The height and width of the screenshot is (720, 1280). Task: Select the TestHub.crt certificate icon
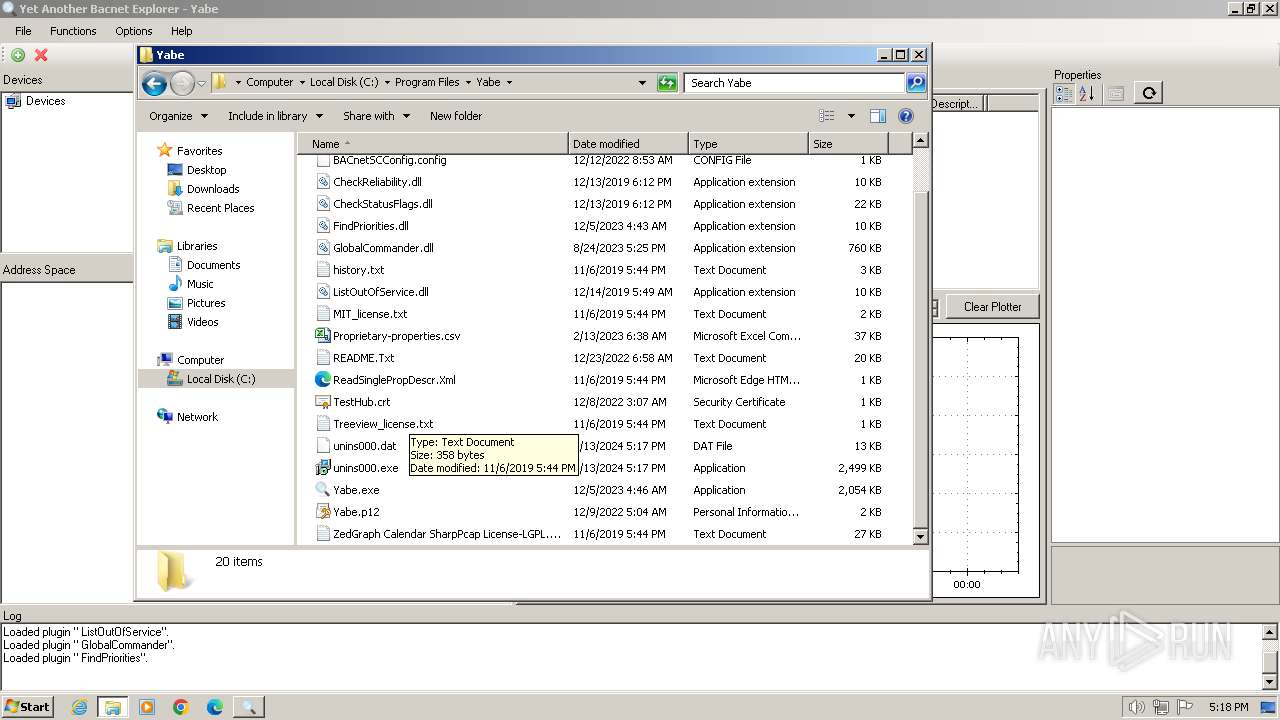coord(322,402)
